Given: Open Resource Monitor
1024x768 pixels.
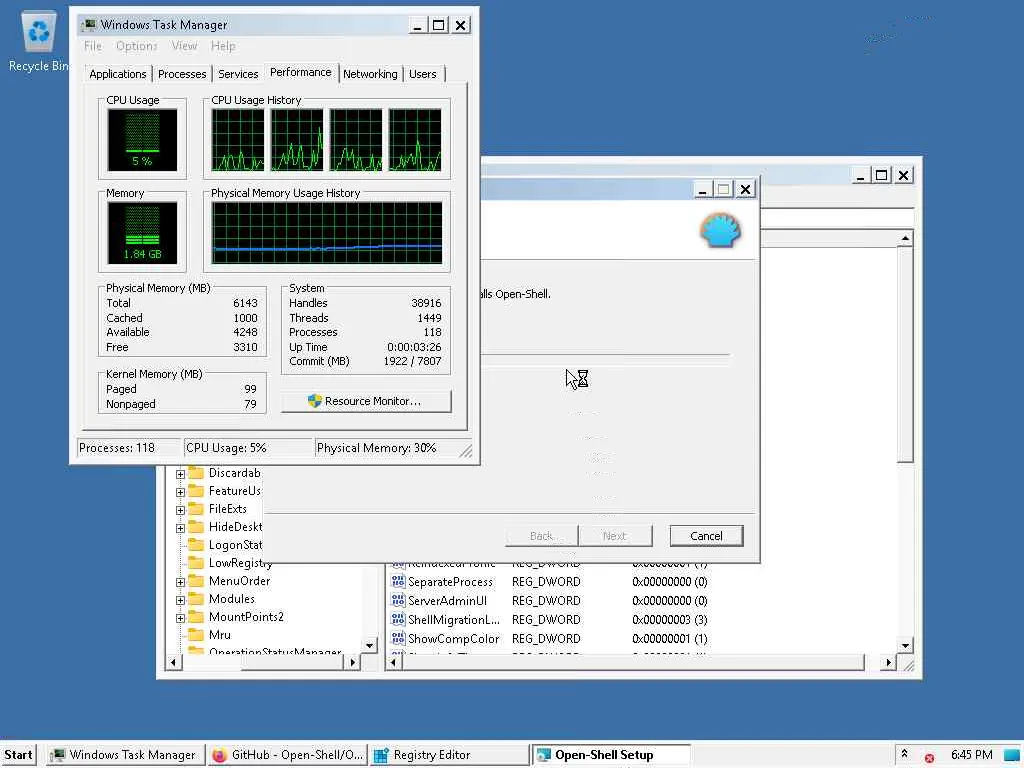Looking at the screenshot, I should click(x=366, y=401).
